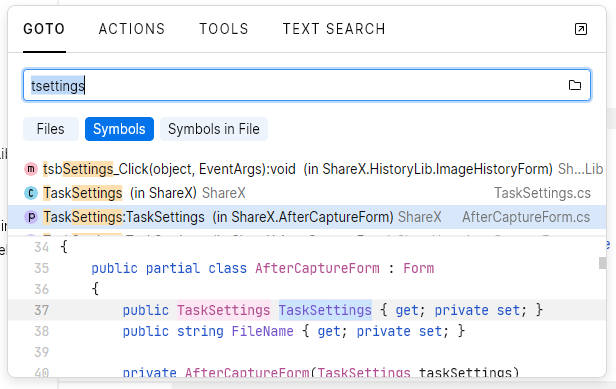Screen dimensions: 616x389
Task: Click the folder scope icon in search field
Action: pyautogui.click(x=575, y=85)
